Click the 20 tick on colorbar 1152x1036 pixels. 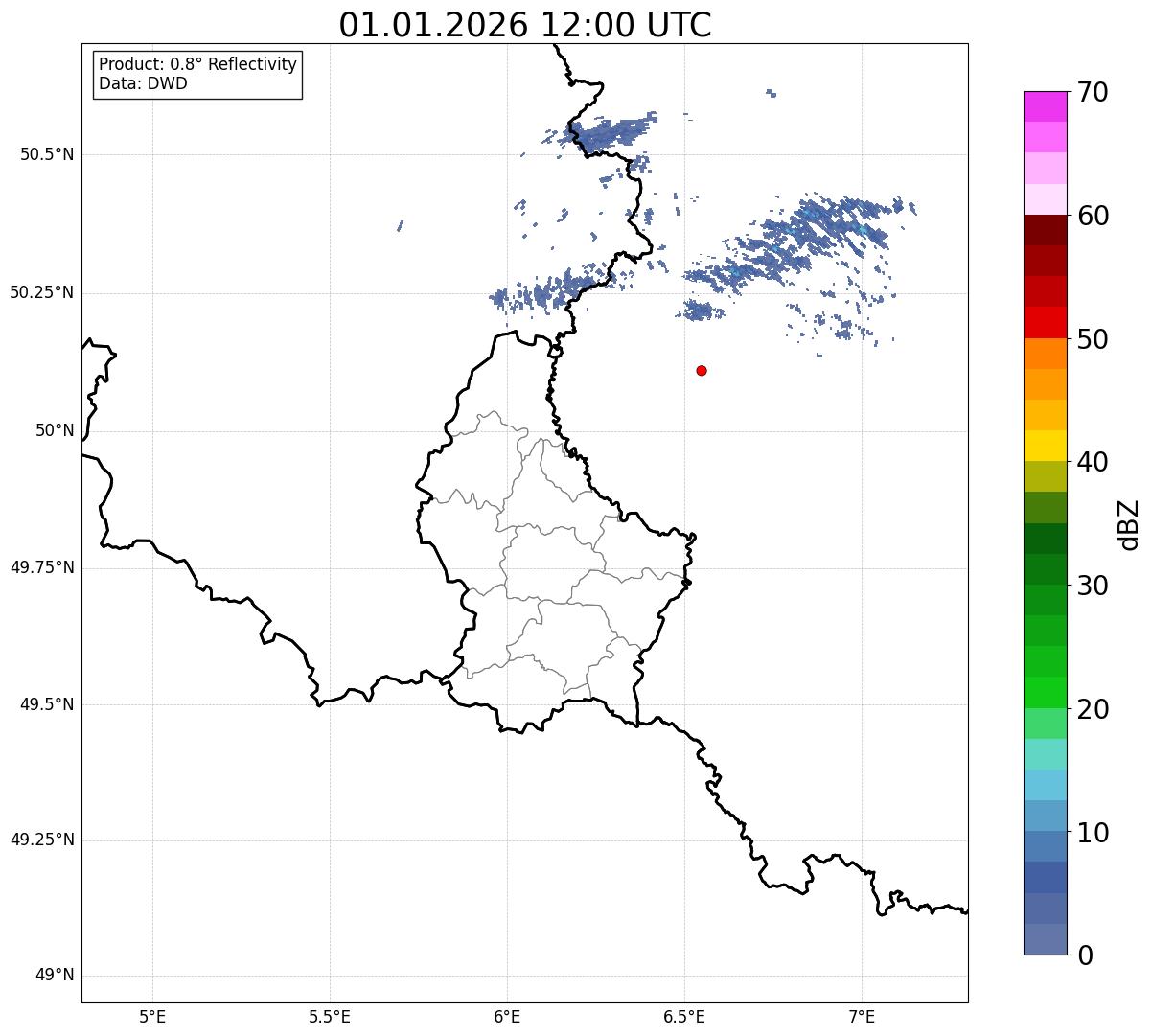[x=1094, y=709]
